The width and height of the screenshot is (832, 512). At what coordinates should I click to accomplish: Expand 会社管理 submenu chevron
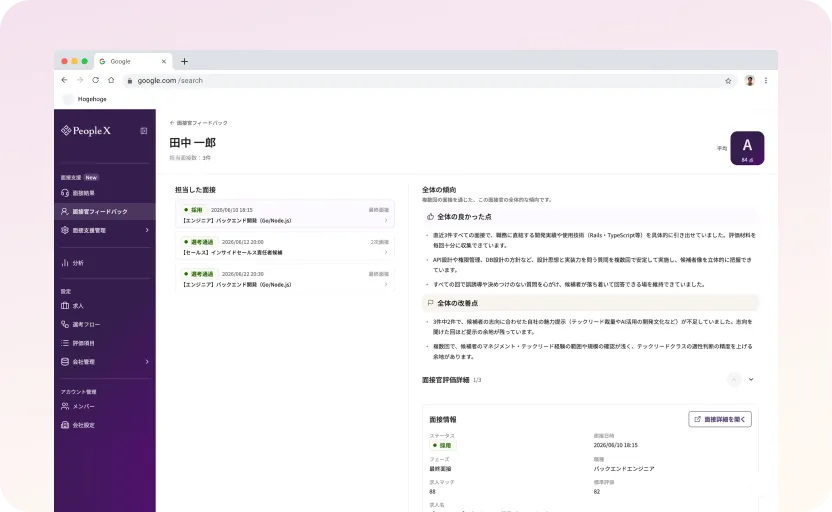(x=147, y=362)
